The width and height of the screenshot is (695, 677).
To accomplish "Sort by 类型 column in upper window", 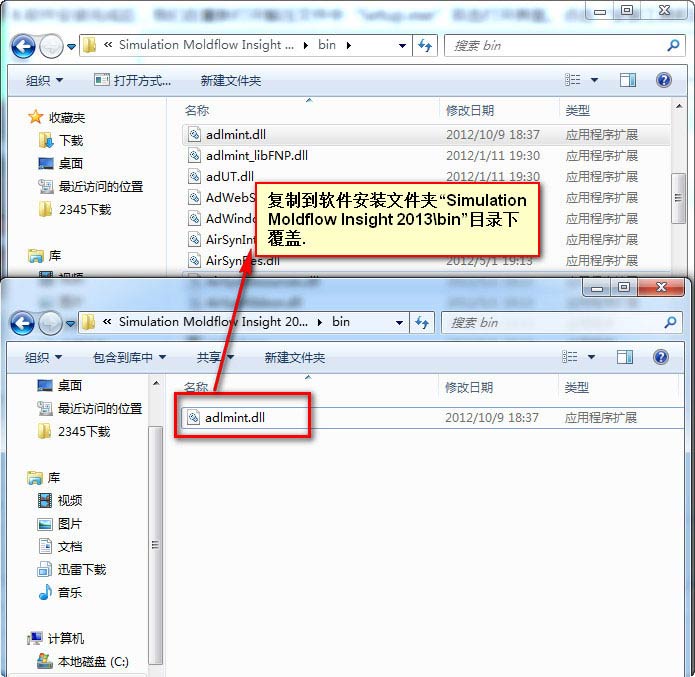I will [x=578, y=110].
